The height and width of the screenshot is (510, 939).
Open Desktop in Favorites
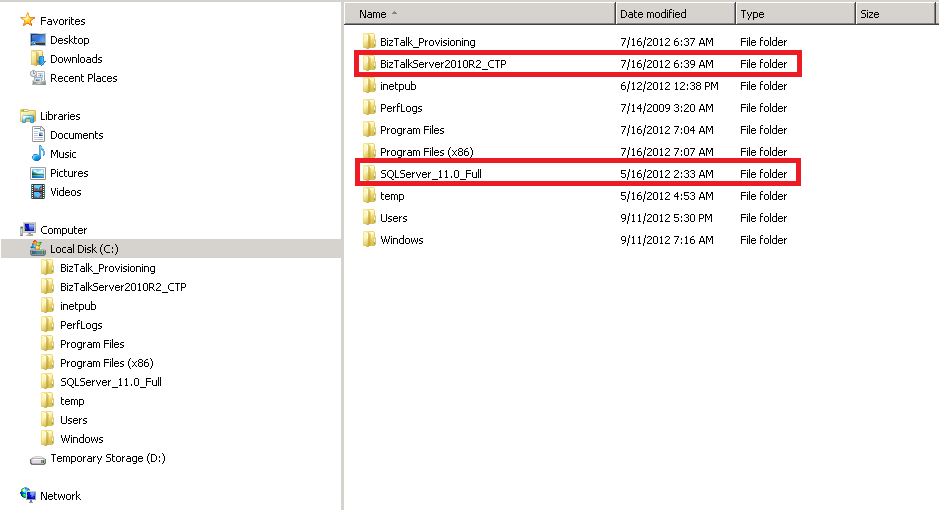[x=69, y=40]
